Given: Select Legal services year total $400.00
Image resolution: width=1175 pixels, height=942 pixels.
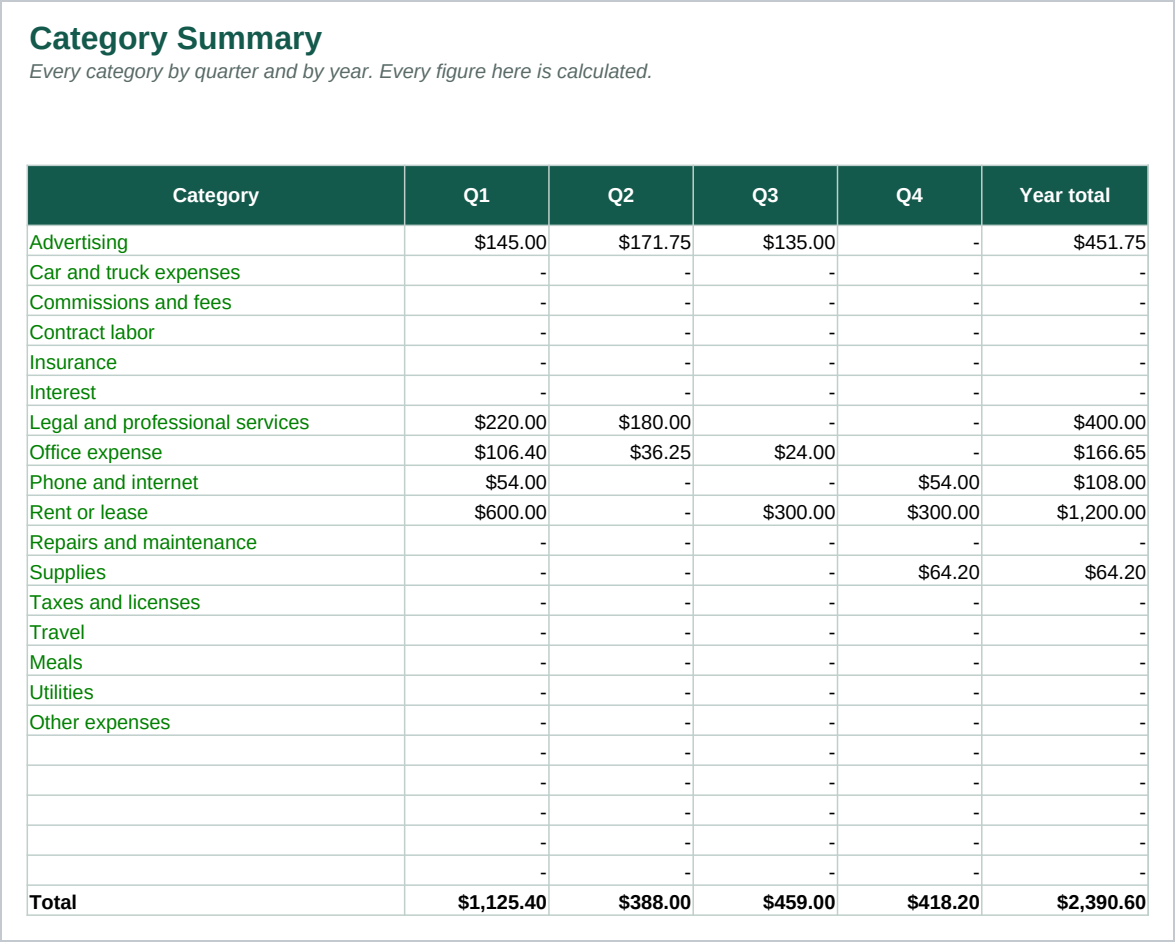Looking at the screenshot, I should 1065,421.
